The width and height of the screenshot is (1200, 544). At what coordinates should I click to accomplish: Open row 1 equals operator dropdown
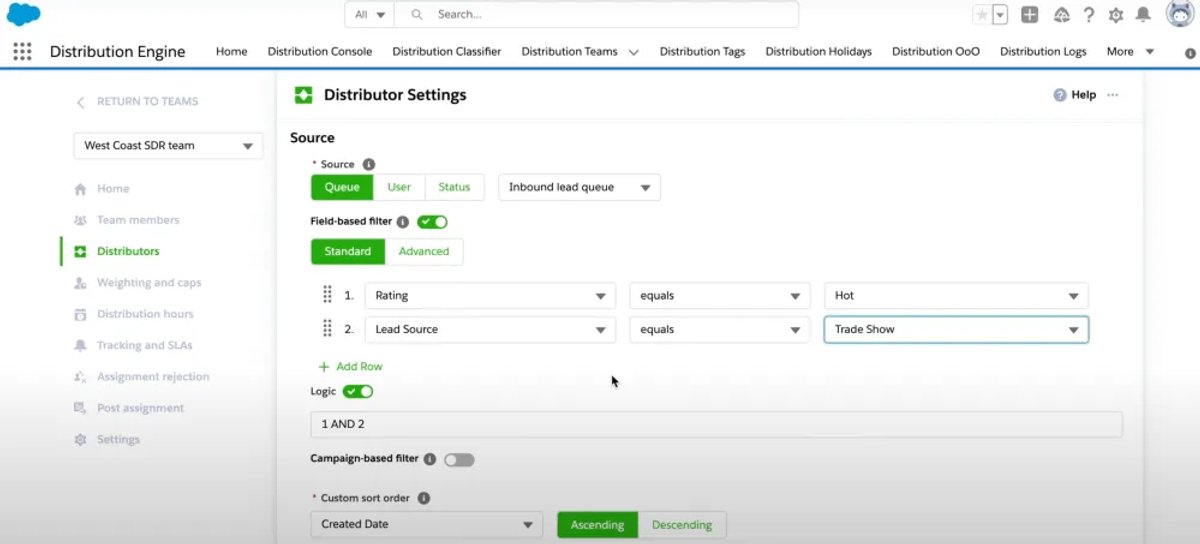click(x=719, y=296)
